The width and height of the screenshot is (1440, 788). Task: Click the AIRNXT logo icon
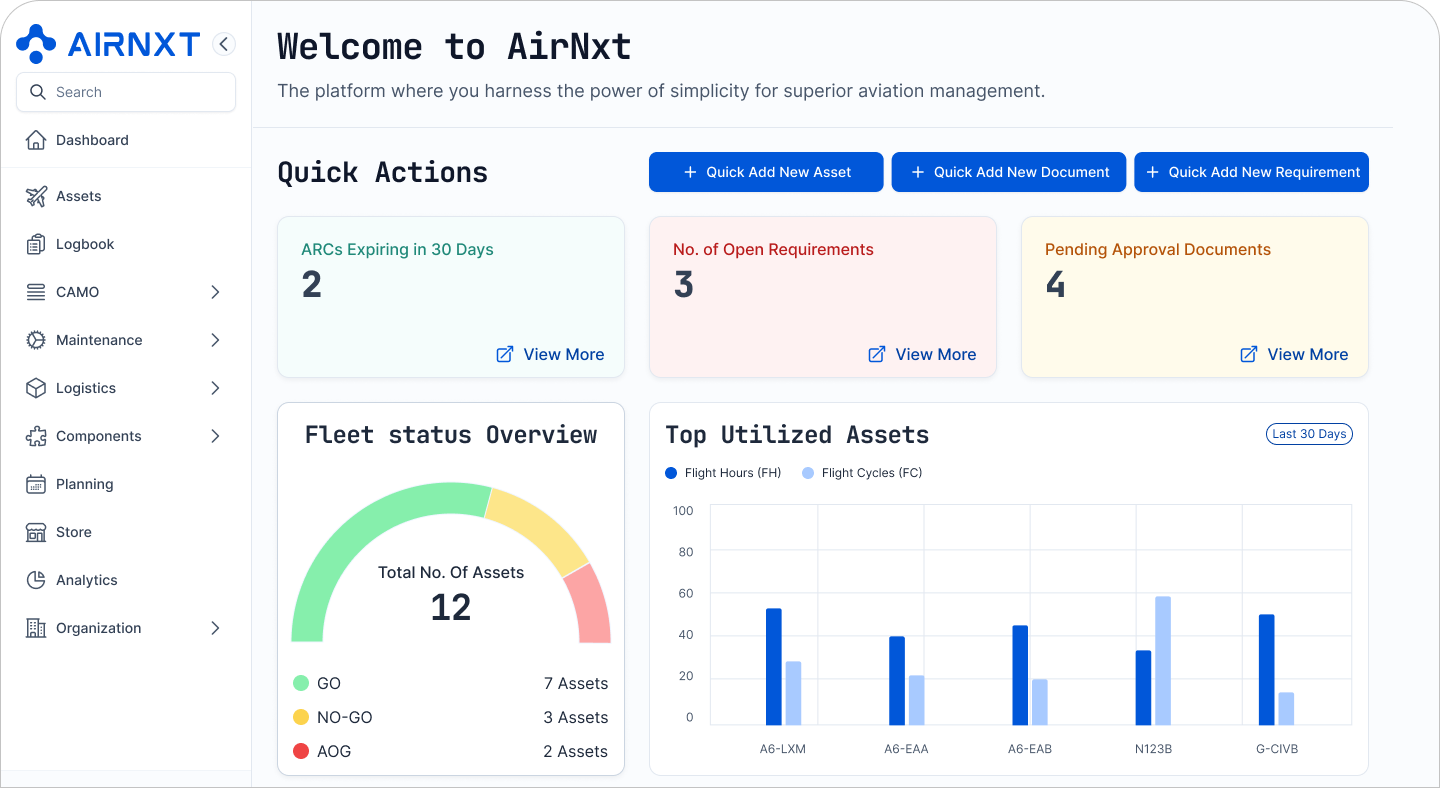pos(34,43)
